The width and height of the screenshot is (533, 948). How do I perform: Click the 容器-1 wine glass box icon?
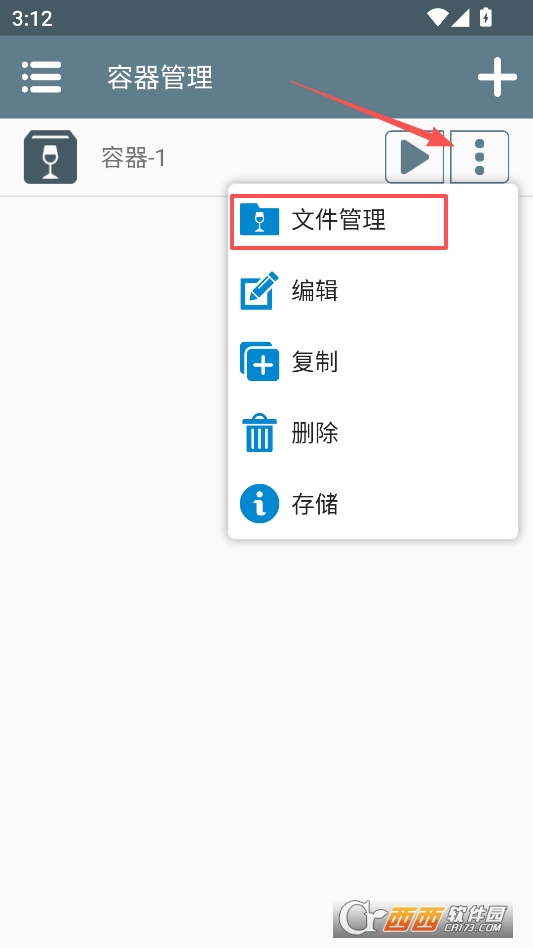(50, 157)
